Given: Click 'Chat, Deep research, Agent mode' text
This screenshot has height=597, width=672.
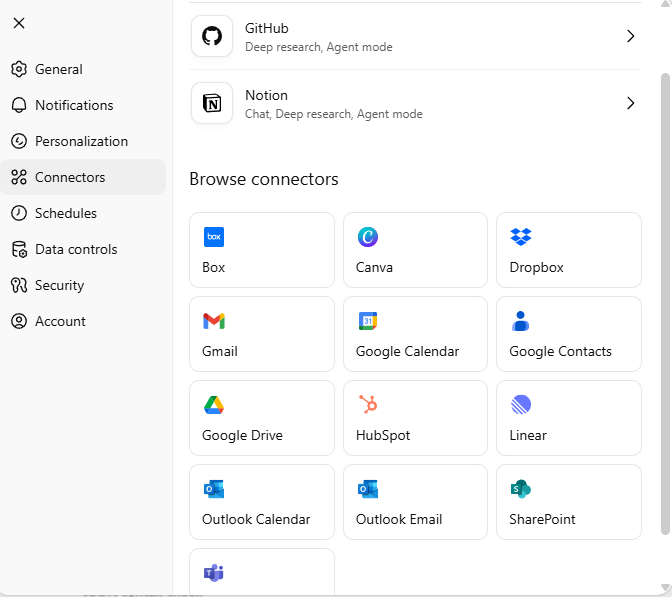Looking at the screenshot, I should (x=333, y=114).
